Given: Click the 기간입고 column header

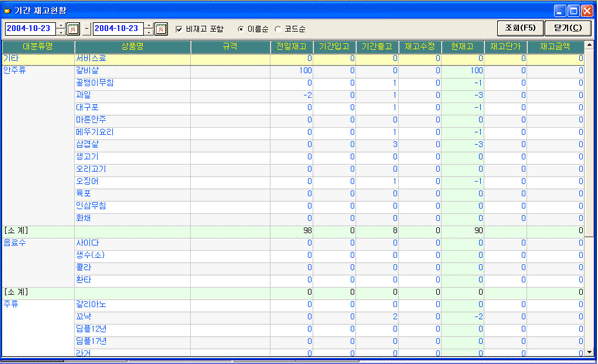Looking at the screenshot, I should coord(334,47).
